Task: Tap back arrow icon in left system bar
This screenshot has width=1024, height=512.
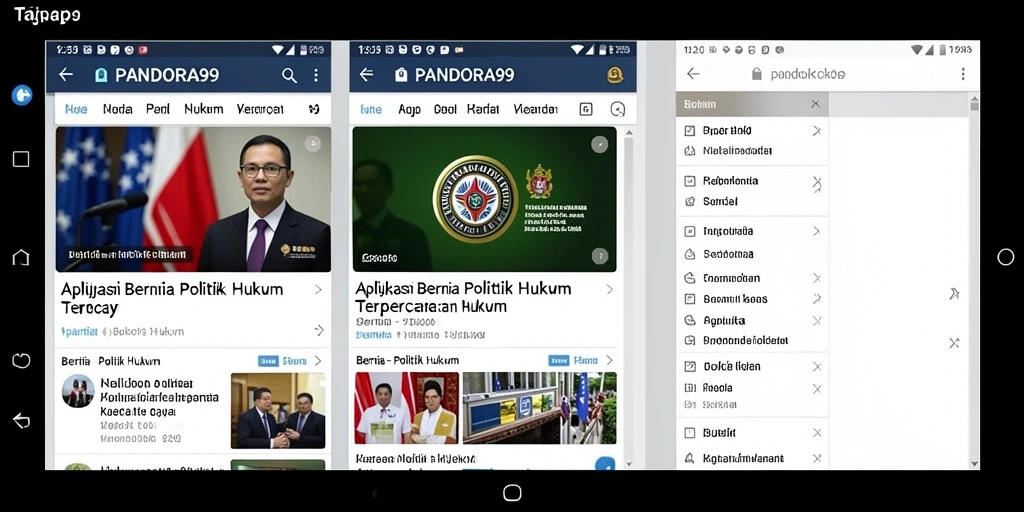Action: 22,421
